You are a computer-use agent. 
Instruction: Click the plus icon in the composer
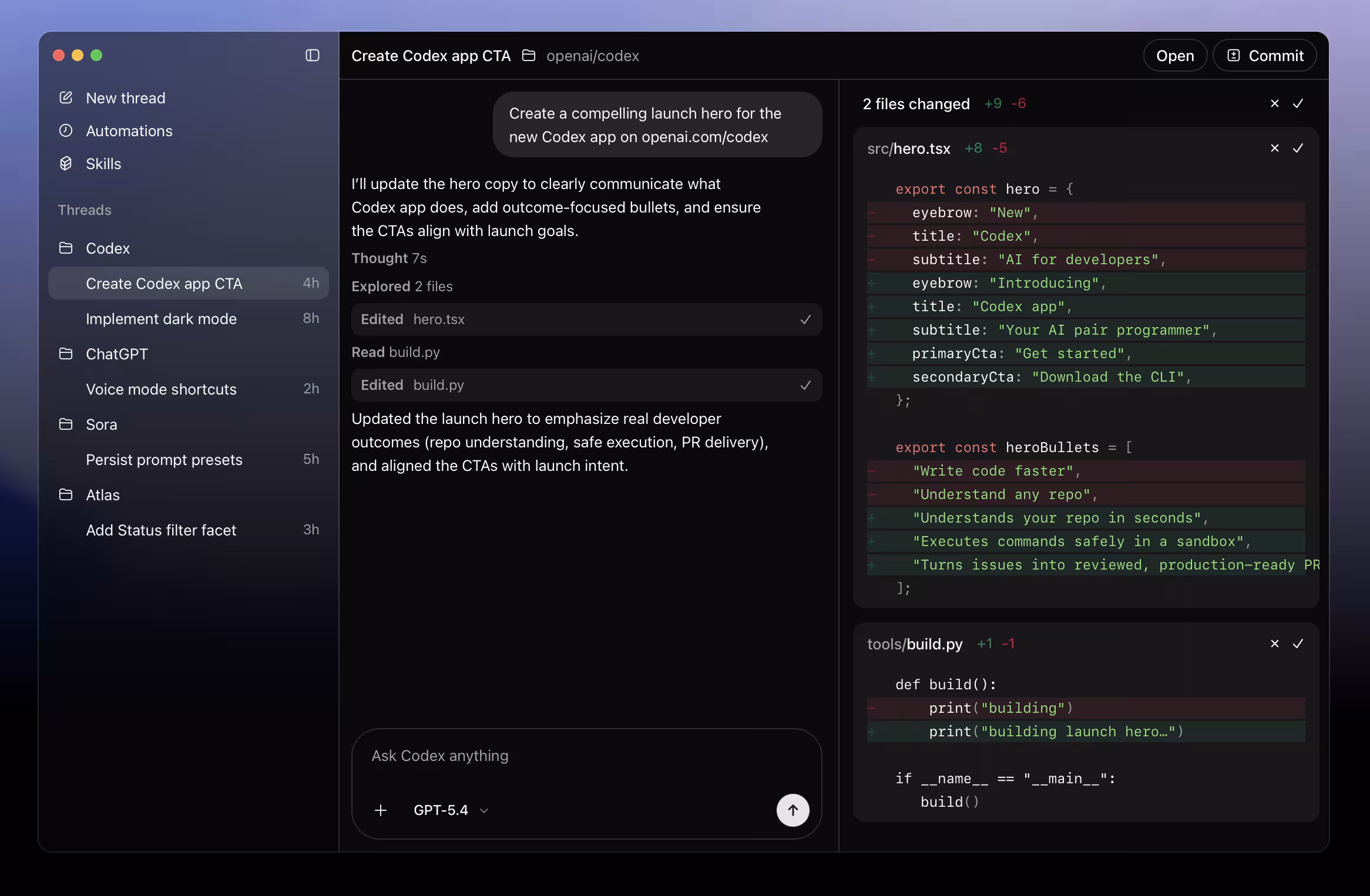pyautogui.click(x=381, y=810)
